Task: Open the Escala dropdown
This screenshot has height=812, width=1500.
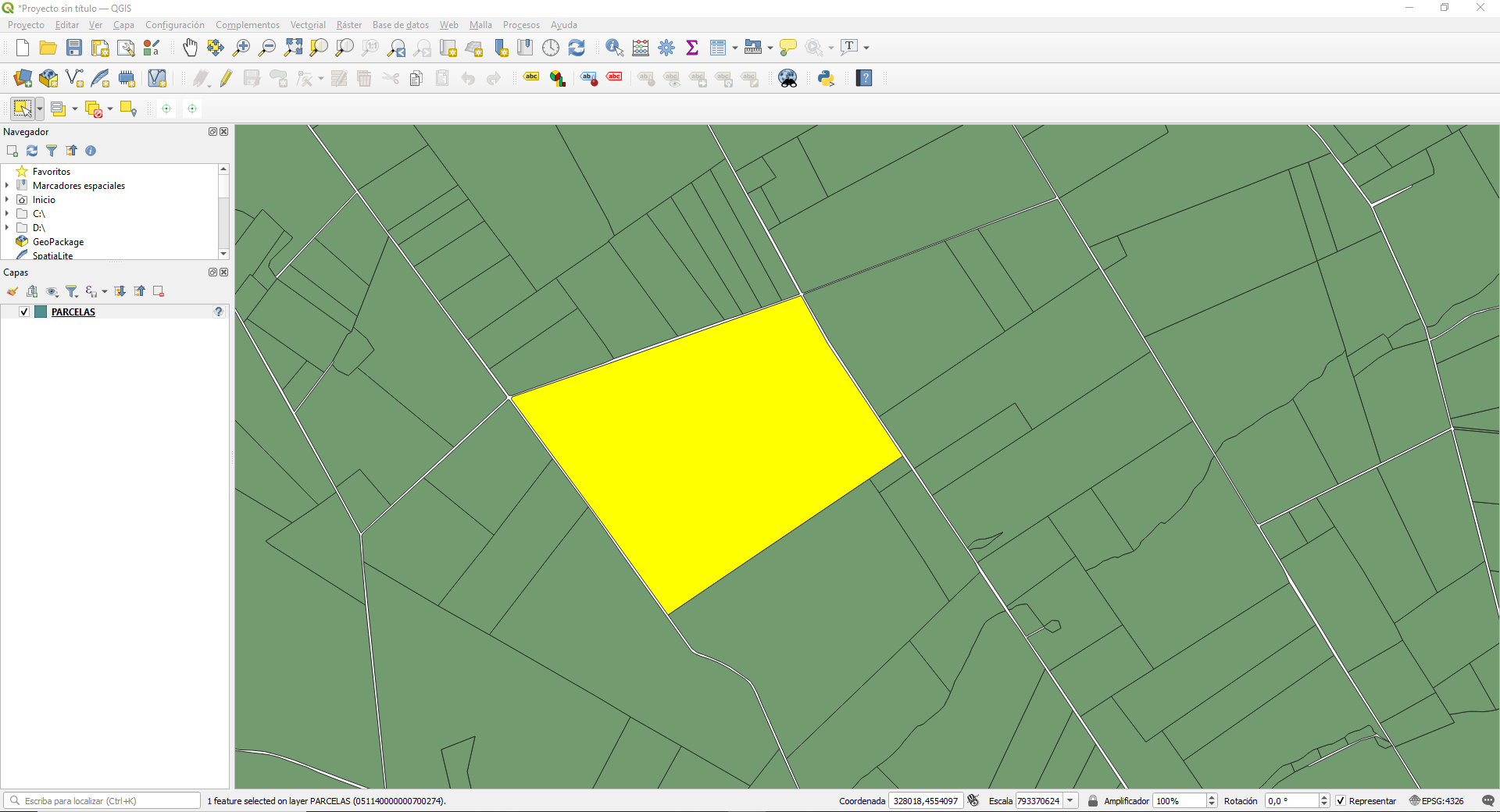Action: pyautogui.click(x=1071, y=801)
